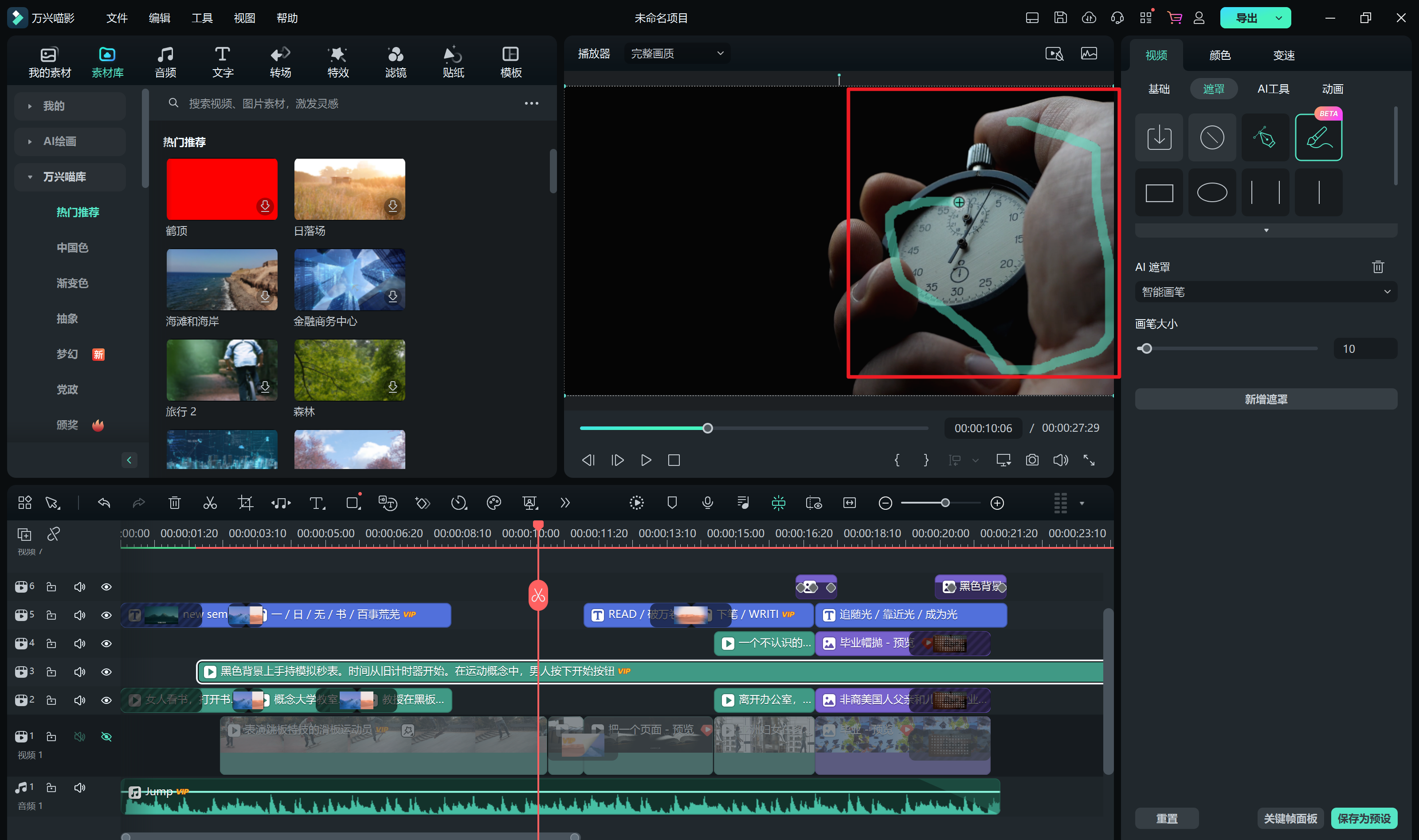Screen dimensions: 1419x840
Task: Open the Tools menu
Action: coord(202,18)
